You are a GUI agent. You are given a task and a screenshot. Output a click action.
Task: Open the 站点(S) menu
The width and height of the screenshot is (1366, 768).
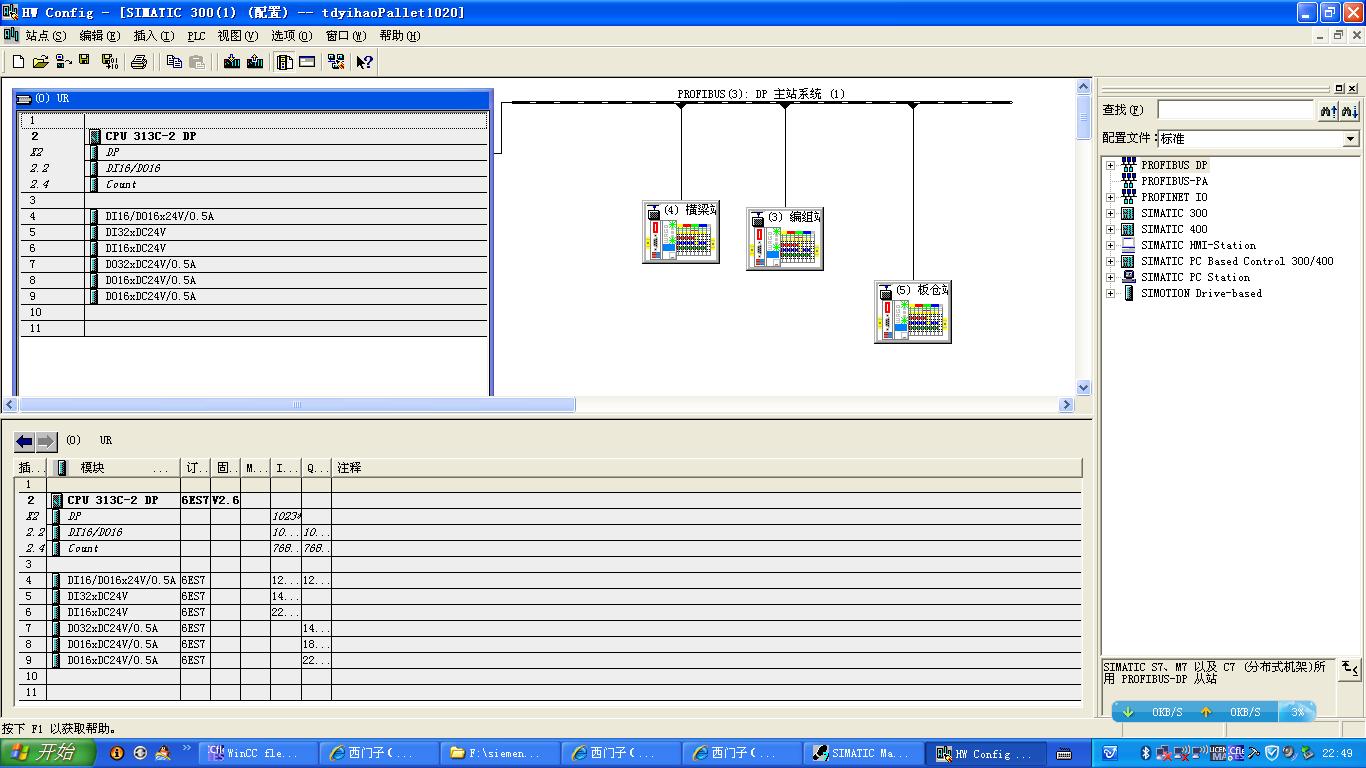pyautogui.click(x=46, y=36)
